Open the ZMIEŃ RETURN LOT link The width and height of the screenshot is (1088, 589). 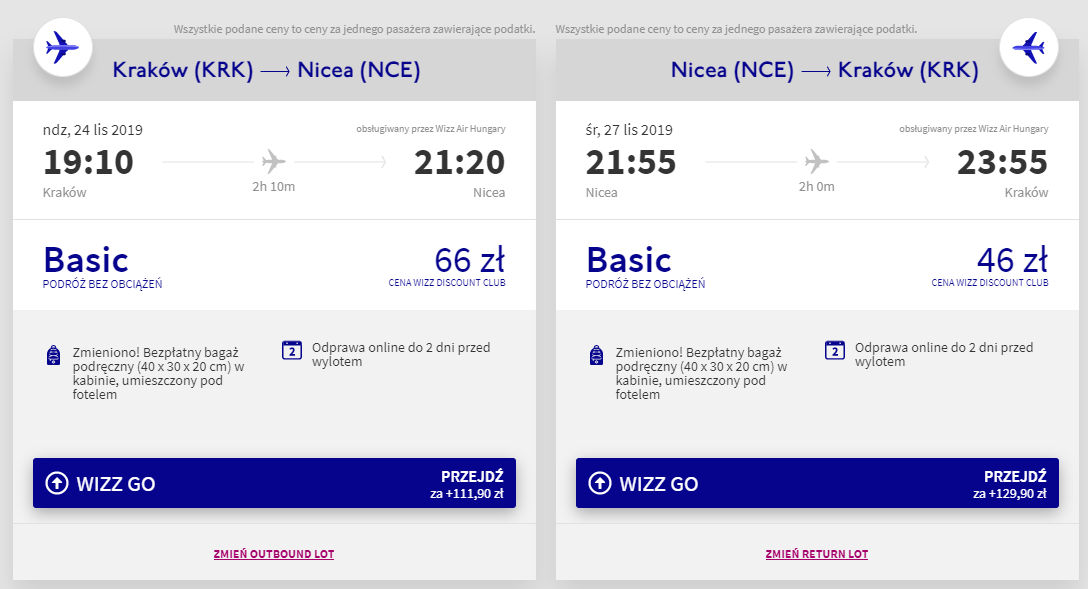(817, 553)
